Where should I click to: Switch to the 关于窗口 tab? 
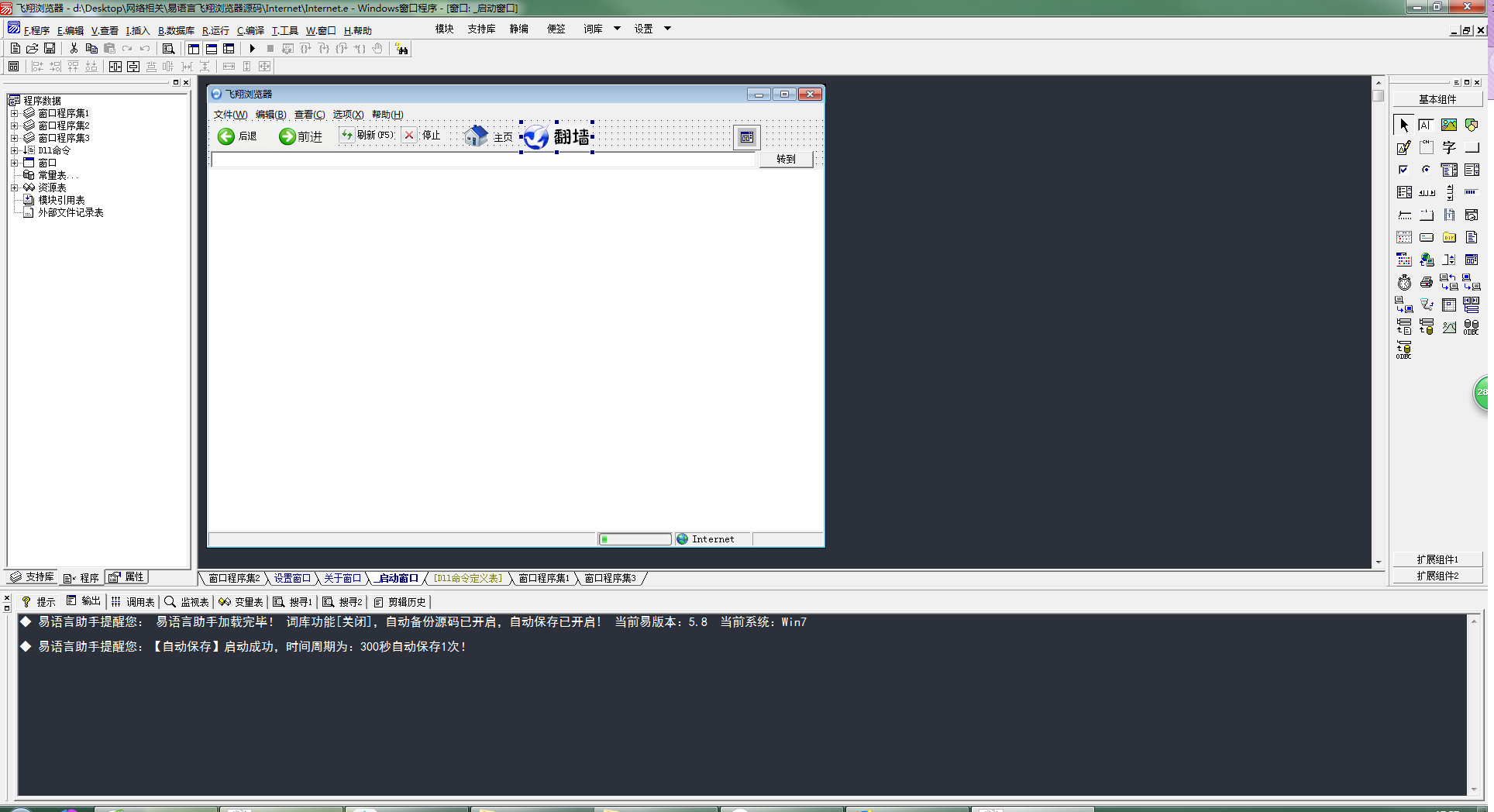point(343,578)
